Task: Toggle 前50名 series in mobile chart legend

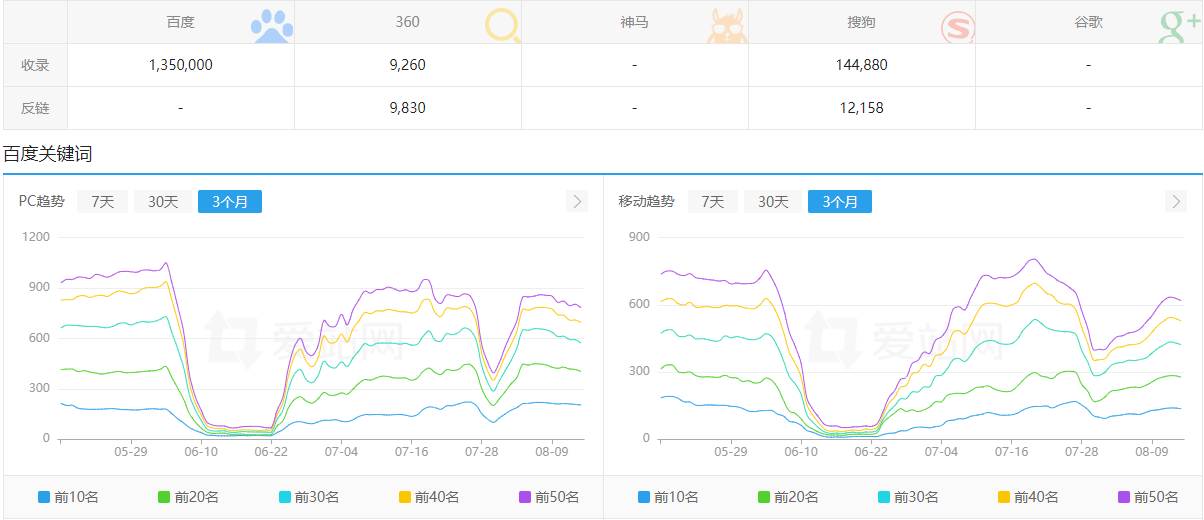Action: coord(1149,497)
